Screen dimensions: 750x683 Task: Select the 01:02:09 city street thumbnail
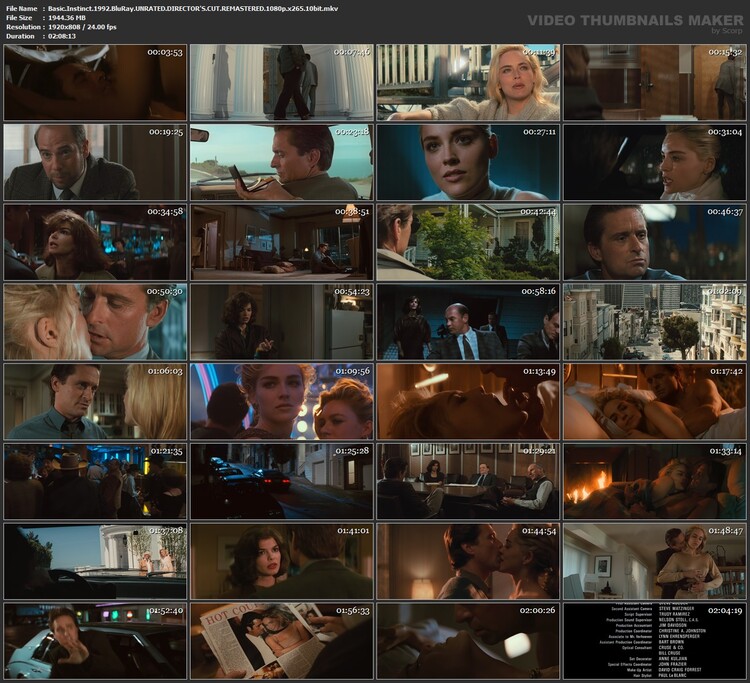654,321
